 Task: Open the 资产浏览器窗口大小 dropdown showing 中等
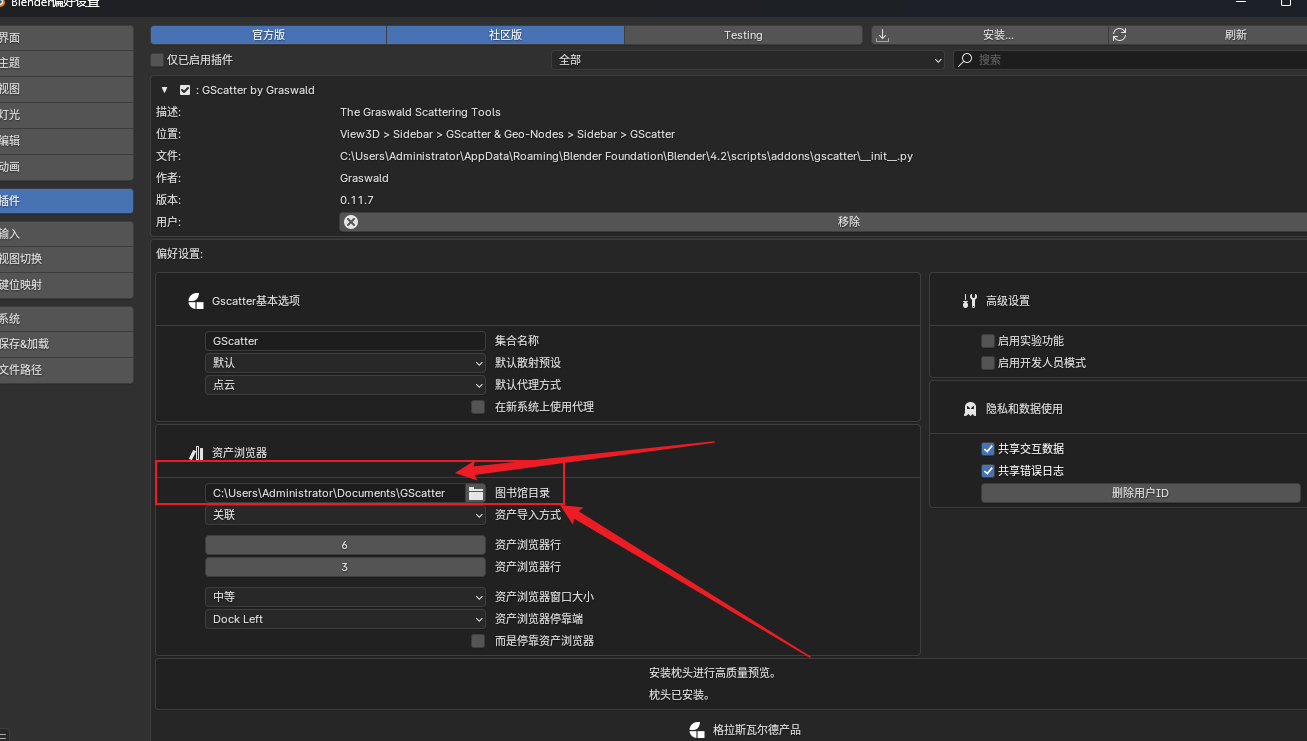[x=345, y=597]
